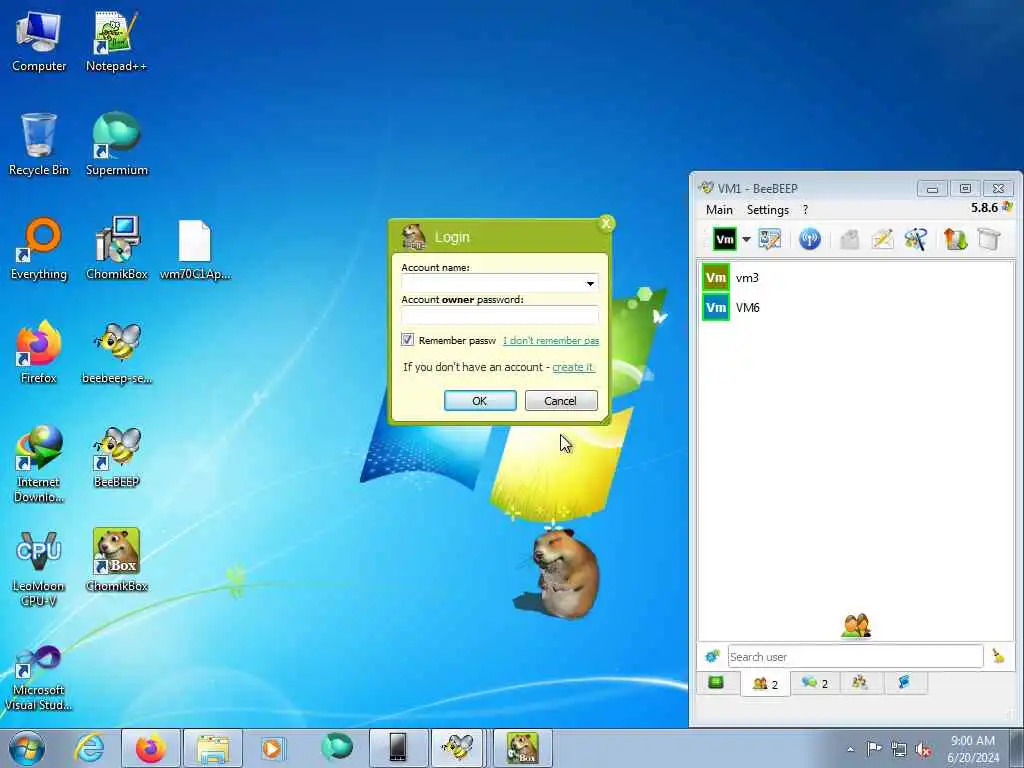
Task: Click the "create it" account link
Action: (573, 367)
